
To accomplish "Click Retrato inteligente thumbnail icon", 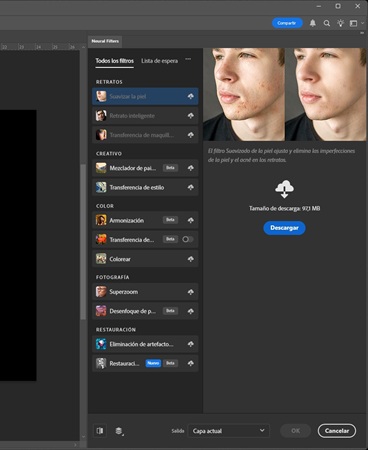I will [101, 116].
